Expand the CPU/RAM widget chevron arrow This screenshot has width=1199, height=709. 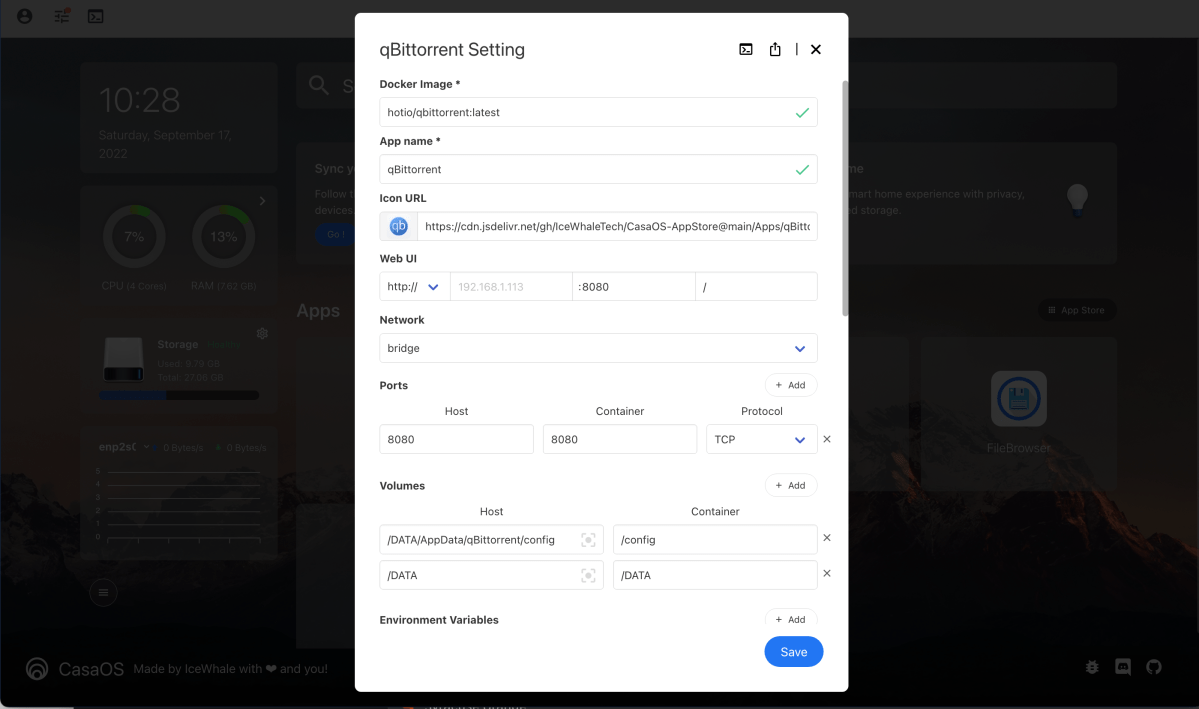tap(262, 201)
